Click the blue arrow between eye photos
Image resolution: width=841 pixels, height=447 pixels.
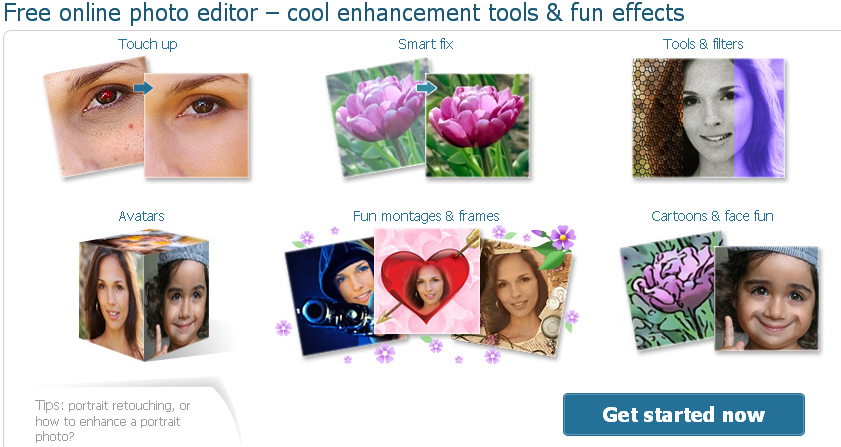[143, 87]
